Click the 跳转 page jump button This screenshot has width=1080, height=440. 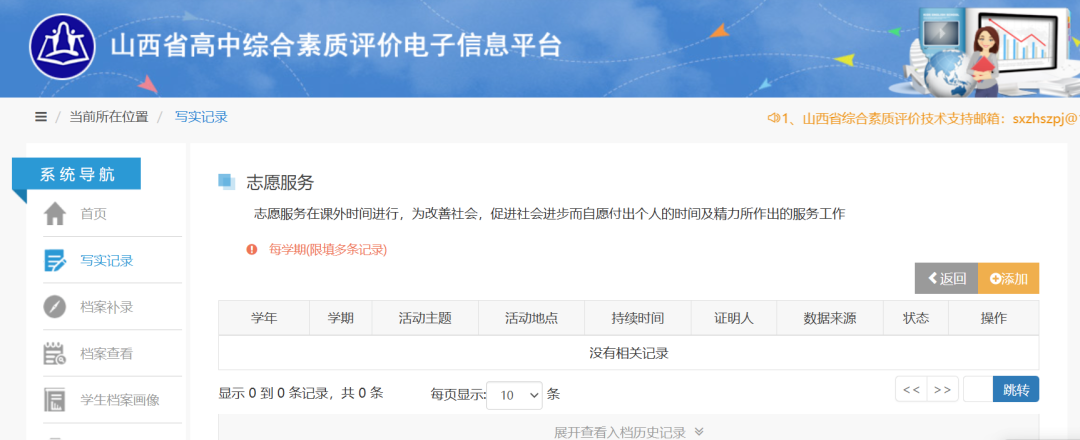coord(1015,389)
